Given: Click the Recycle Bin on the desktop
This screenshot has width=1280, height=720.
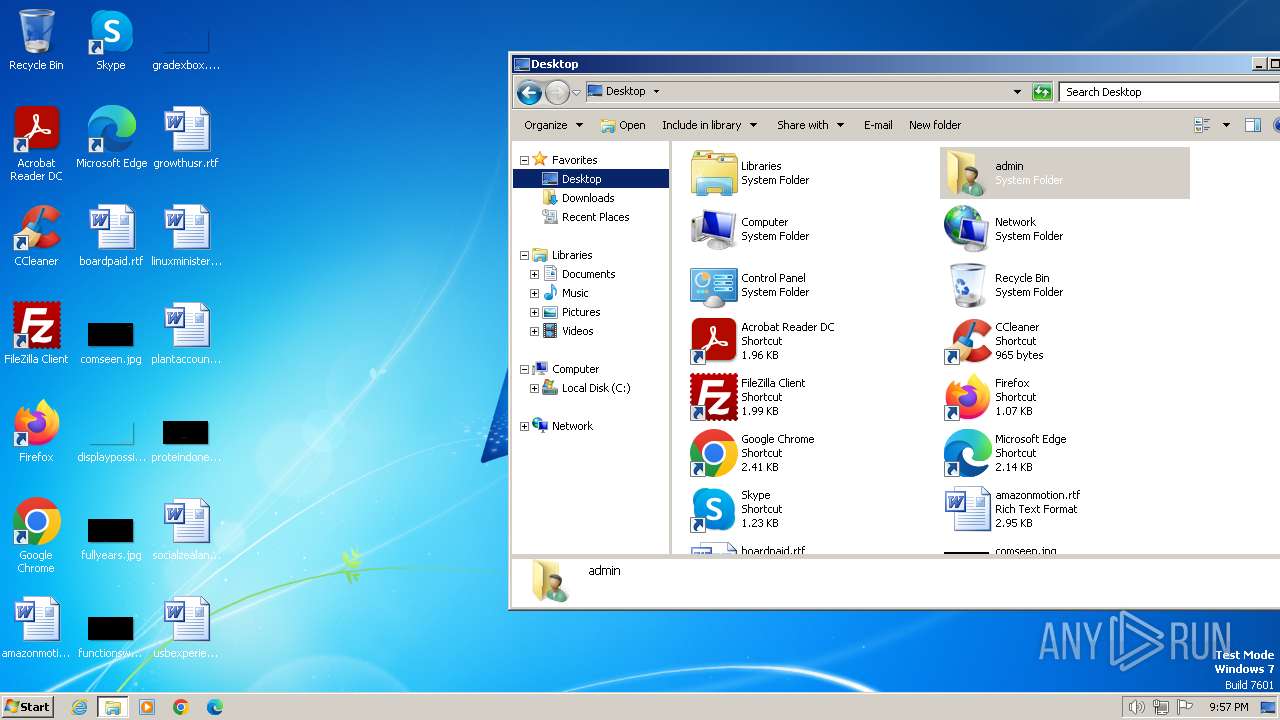Looking at the screenshot, I should point(36,40).
